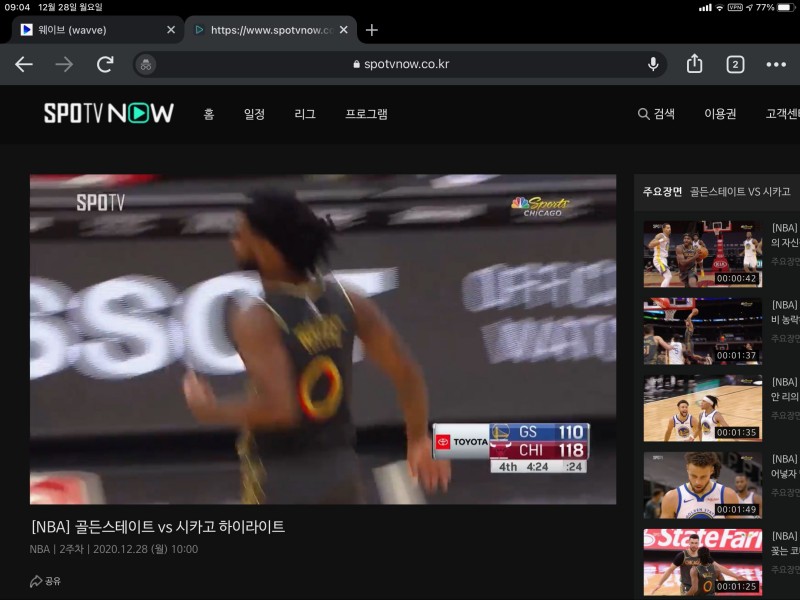Go back to the previous page

click(24, 64)
